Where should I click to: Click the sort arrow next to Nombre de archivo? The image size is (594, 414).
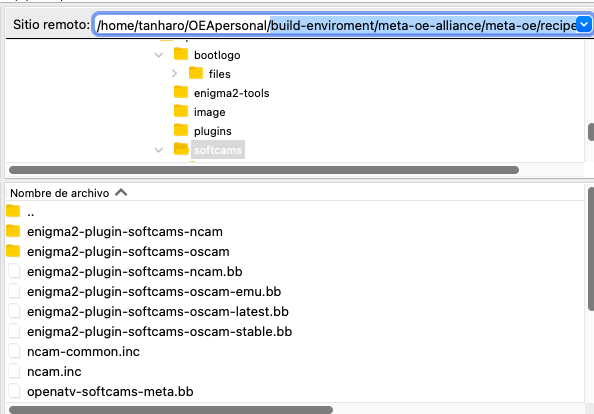click(121, 192)
